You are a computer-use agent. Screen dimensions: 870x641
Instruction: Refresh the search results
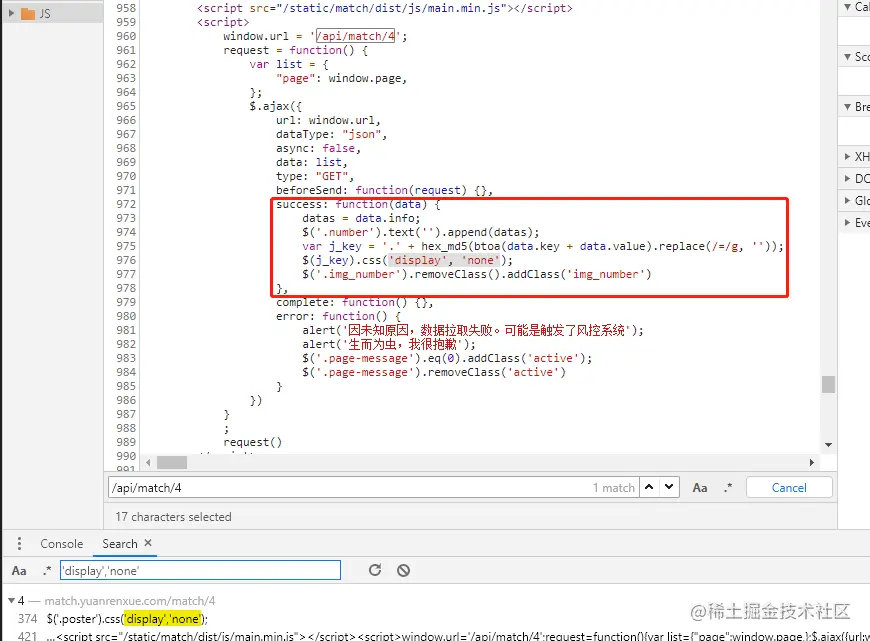[x=375, y=570]
